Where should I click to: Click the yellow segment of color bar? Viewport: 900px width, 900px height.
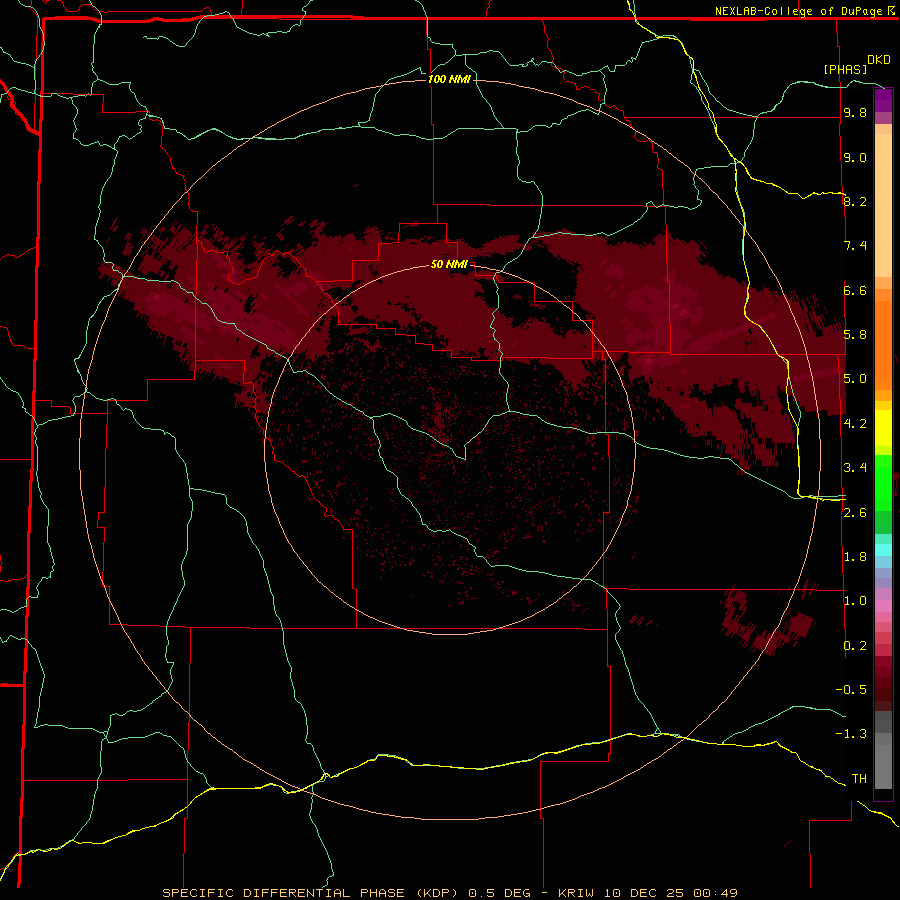(x=883, y=428)
